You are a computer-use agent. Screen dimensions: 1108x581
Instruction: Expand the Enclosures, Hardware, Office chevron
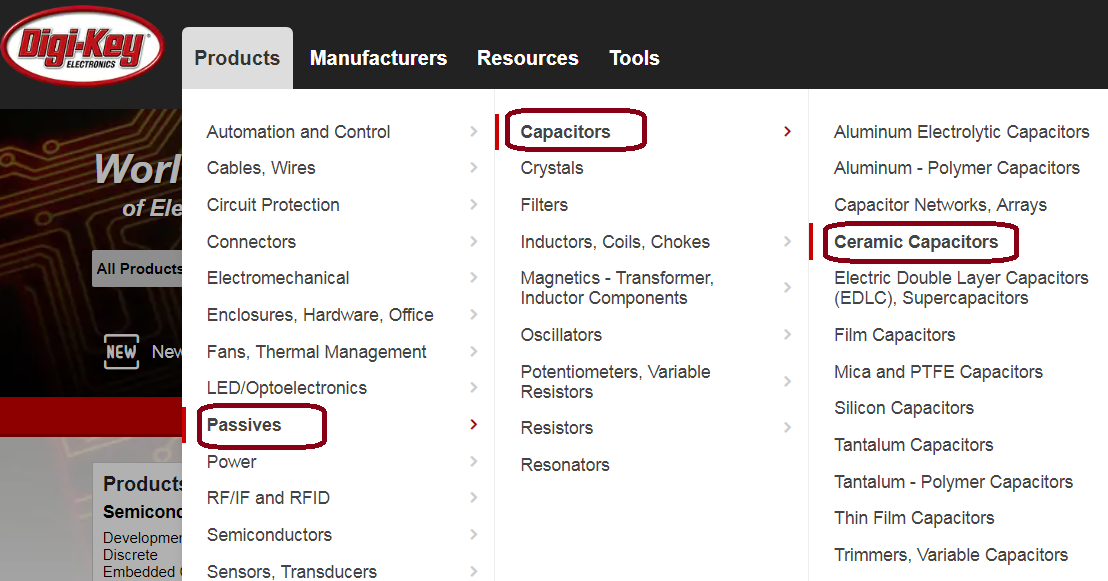[473, 315]
